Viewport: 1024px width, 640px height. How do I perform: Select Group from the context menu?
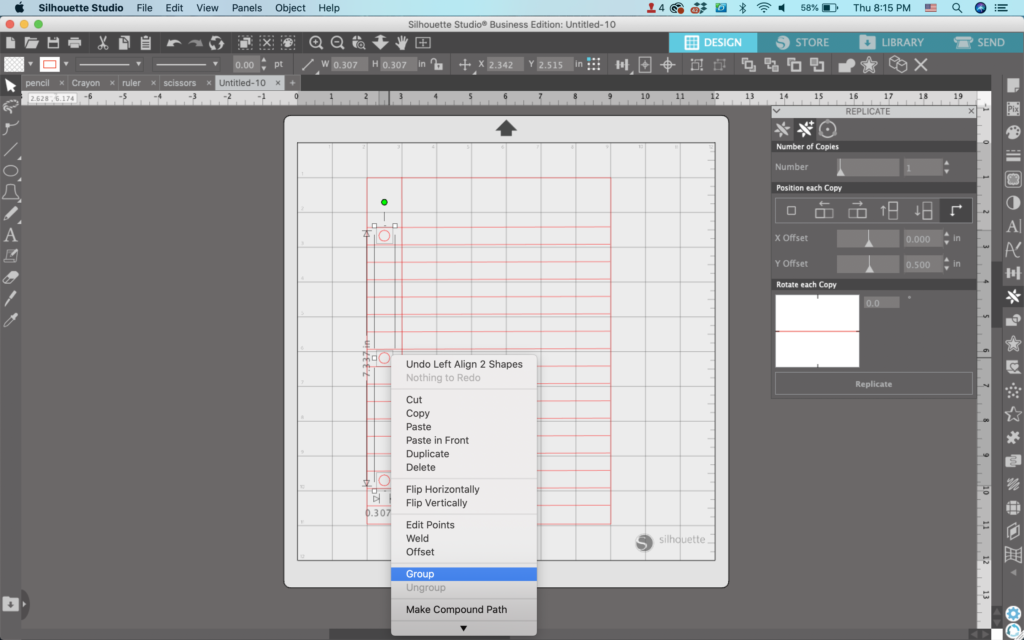pos(464,574)
